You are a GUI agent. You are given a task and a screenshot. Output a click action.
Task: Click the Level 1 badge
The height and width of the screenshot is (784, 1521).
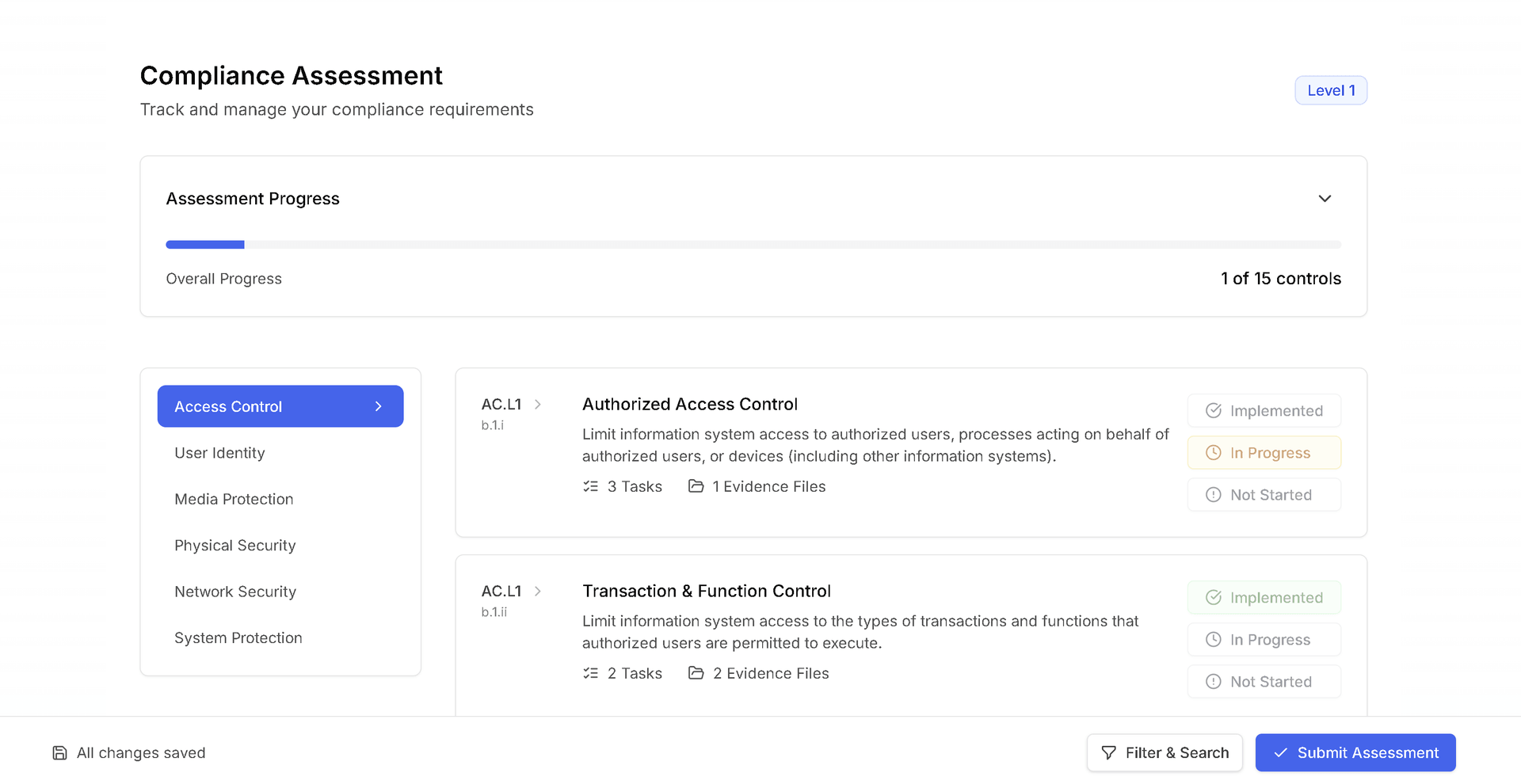point(1331,90)
